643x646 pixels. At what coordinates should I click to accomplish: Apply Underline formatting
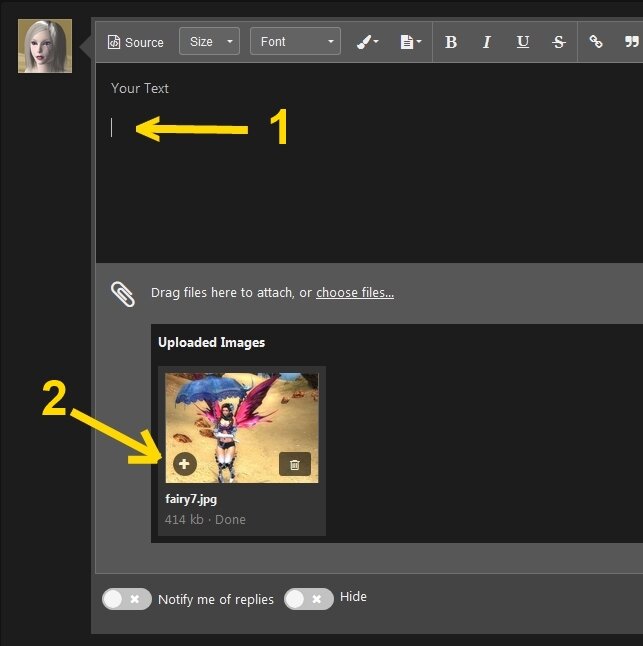(x=523, y=42)
